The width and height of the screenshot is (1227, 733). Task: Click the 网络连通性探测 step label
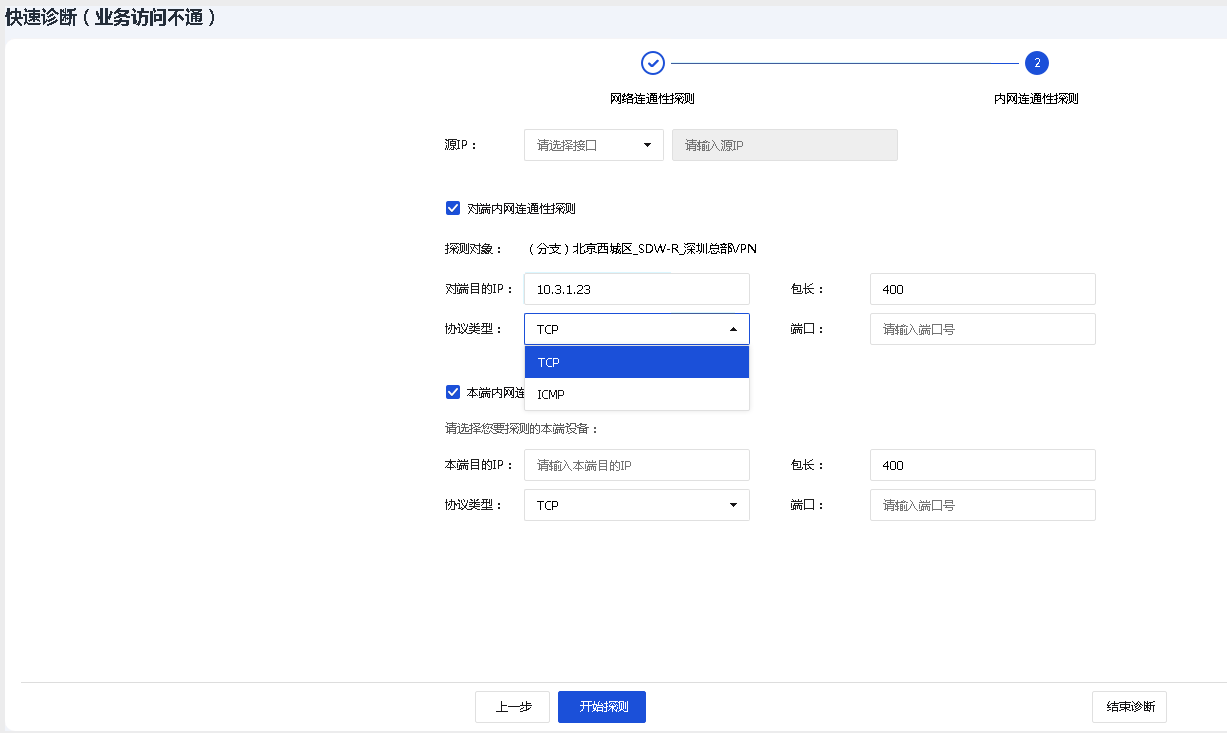point(652,99)
